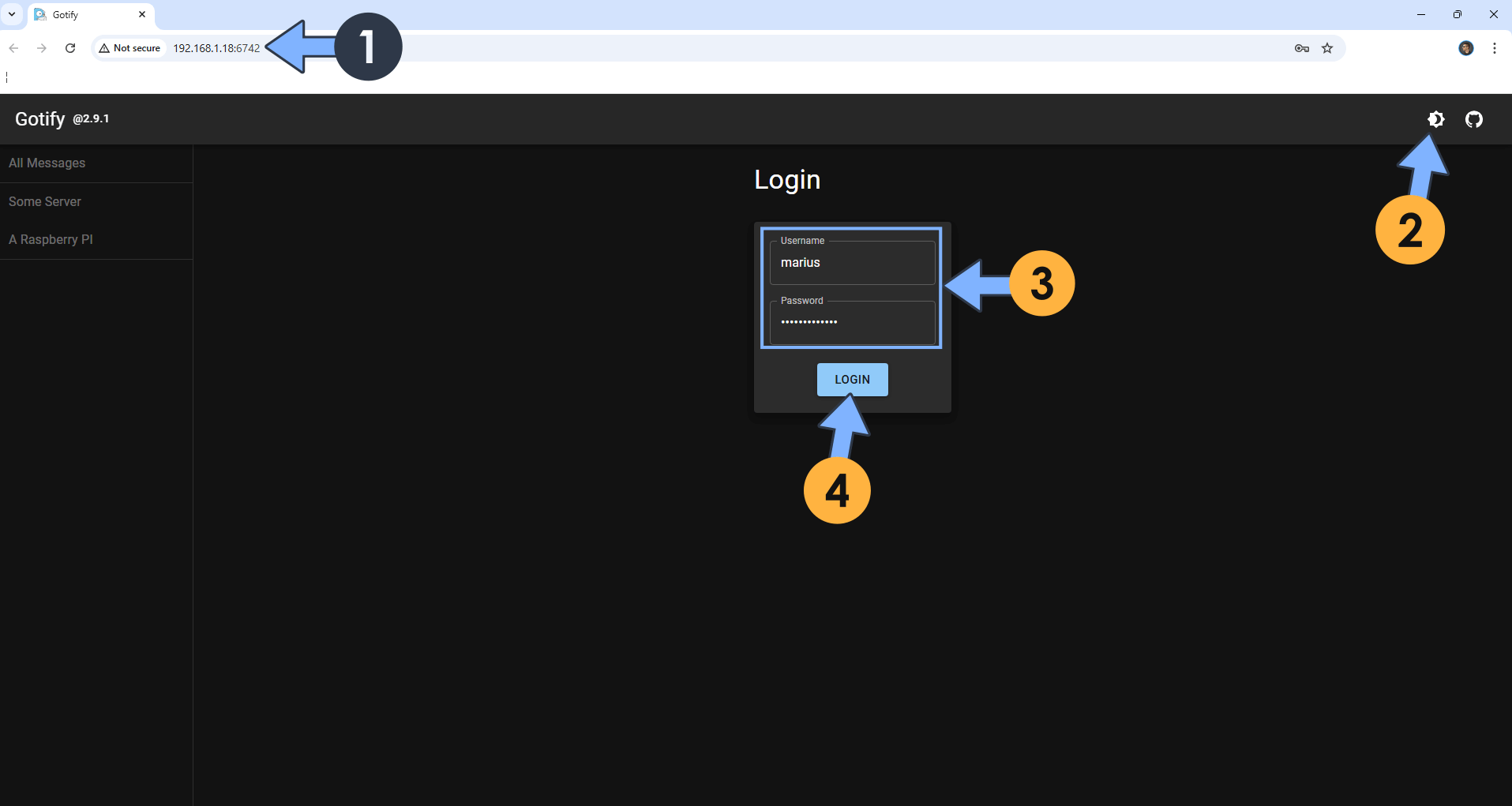Select Some Server in the sidebar
Viewport: 1512px width, 806px height.
tap(45, 202)
